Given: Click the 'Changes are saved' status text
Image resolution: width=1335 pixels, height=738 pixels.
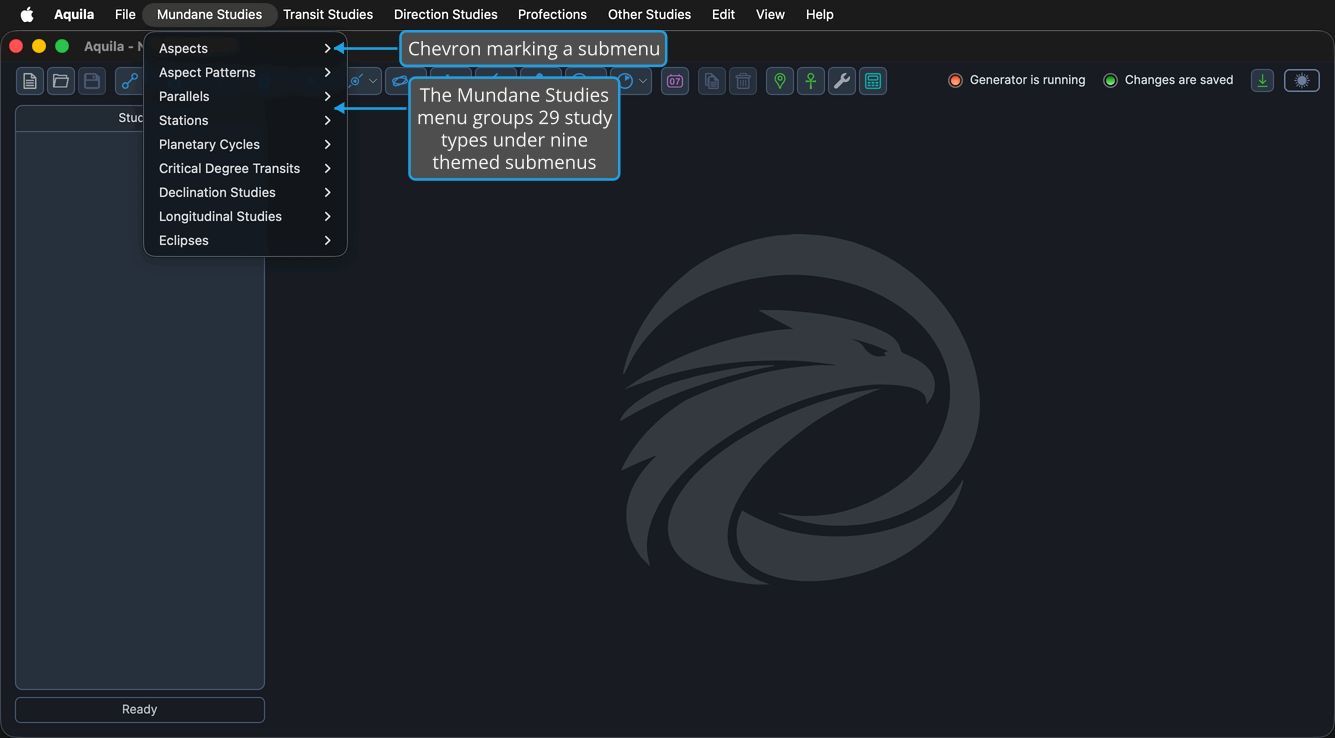Looking at the screenshot, I should (x=1179, y=80).
